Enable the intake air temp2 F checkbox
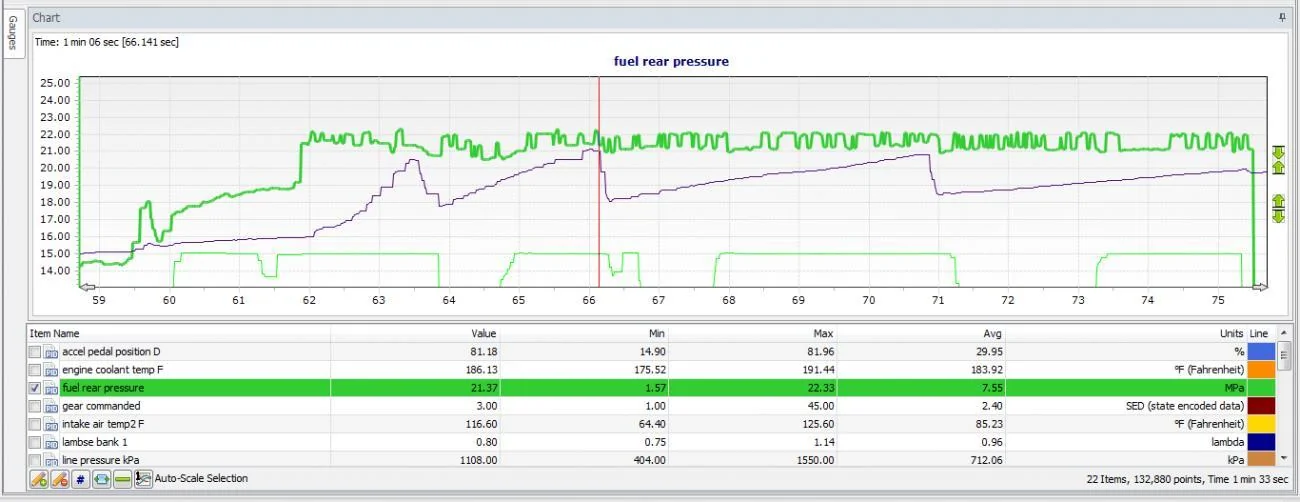The height and width of the screenshot is (502, 1300). 36,424
